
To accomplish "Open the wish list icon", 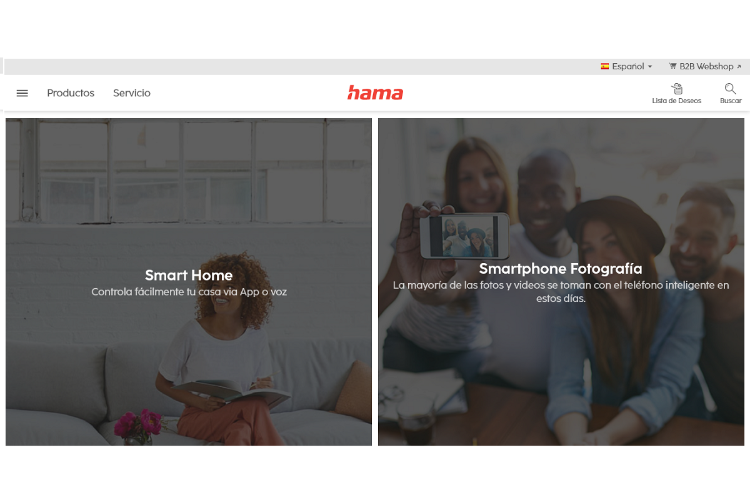I will point(677,89).
